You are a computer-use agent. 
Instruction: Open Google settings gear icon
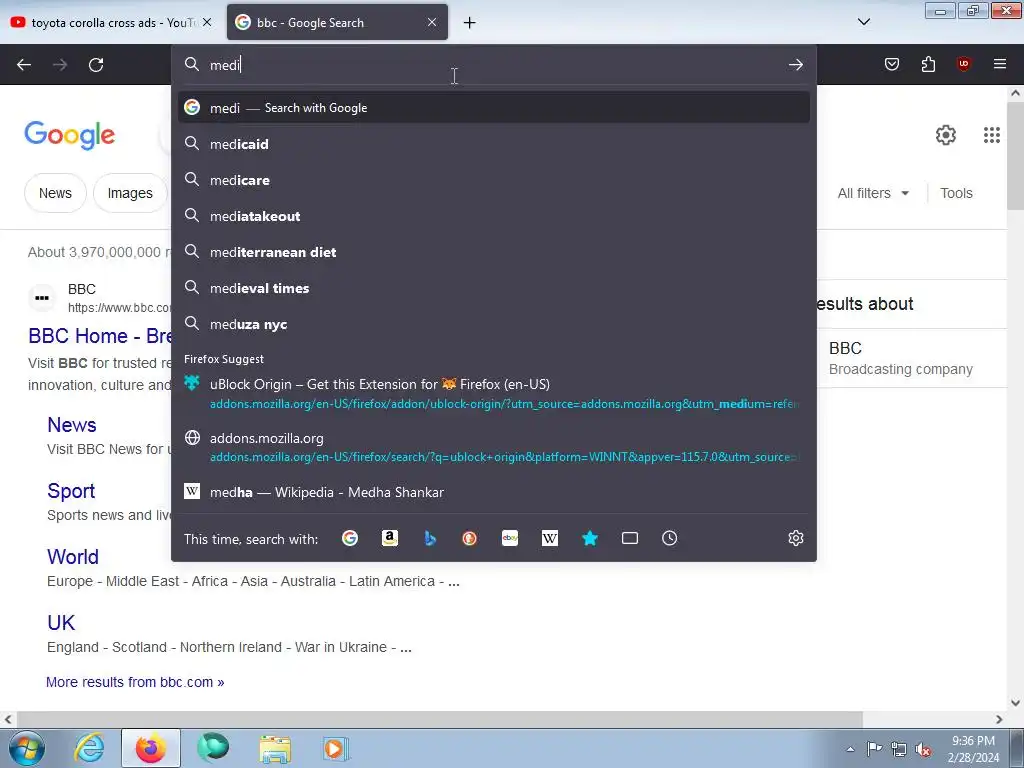coord(946,135)
